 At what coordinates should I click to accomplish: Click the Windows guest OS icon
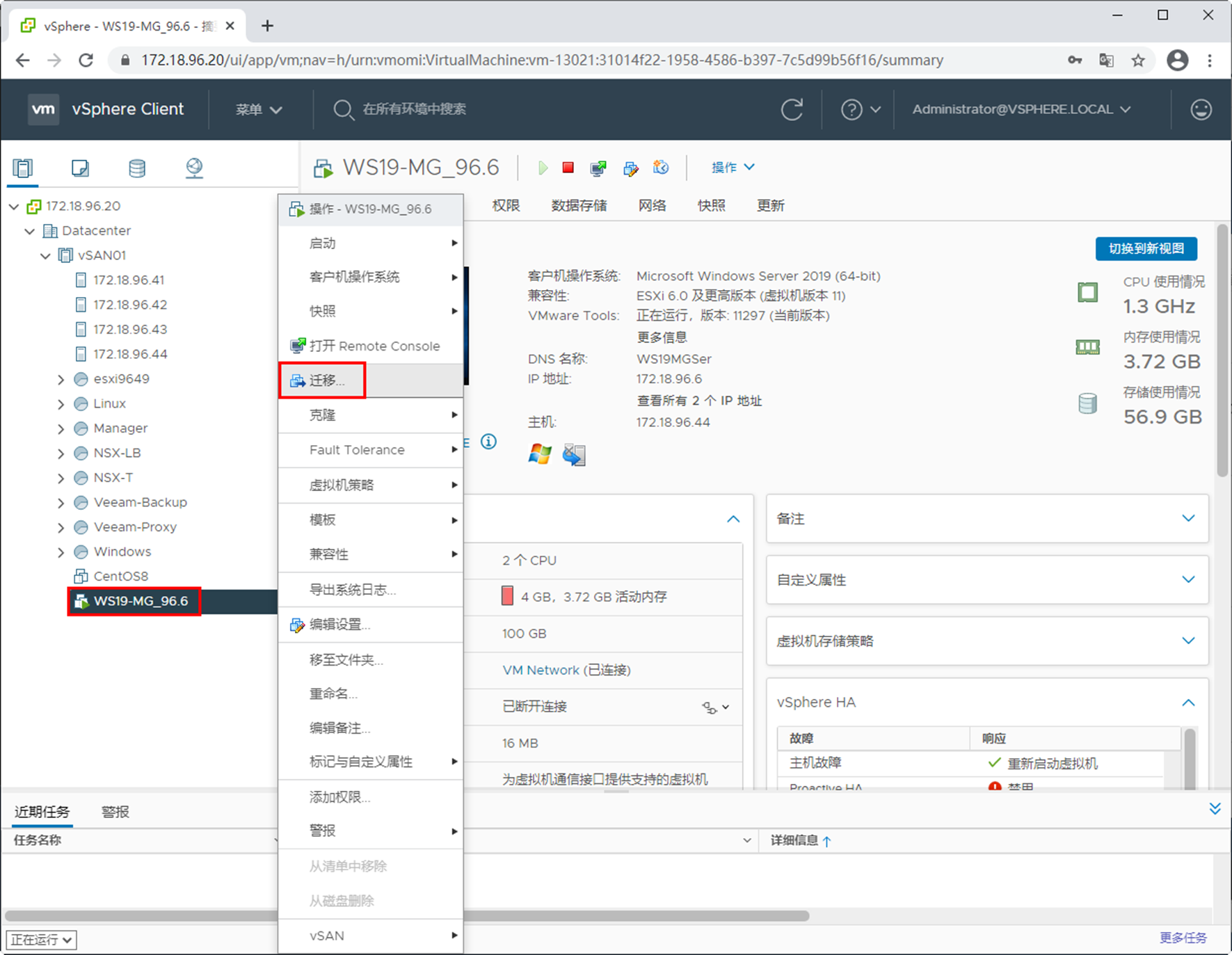(x=540, y=455)
